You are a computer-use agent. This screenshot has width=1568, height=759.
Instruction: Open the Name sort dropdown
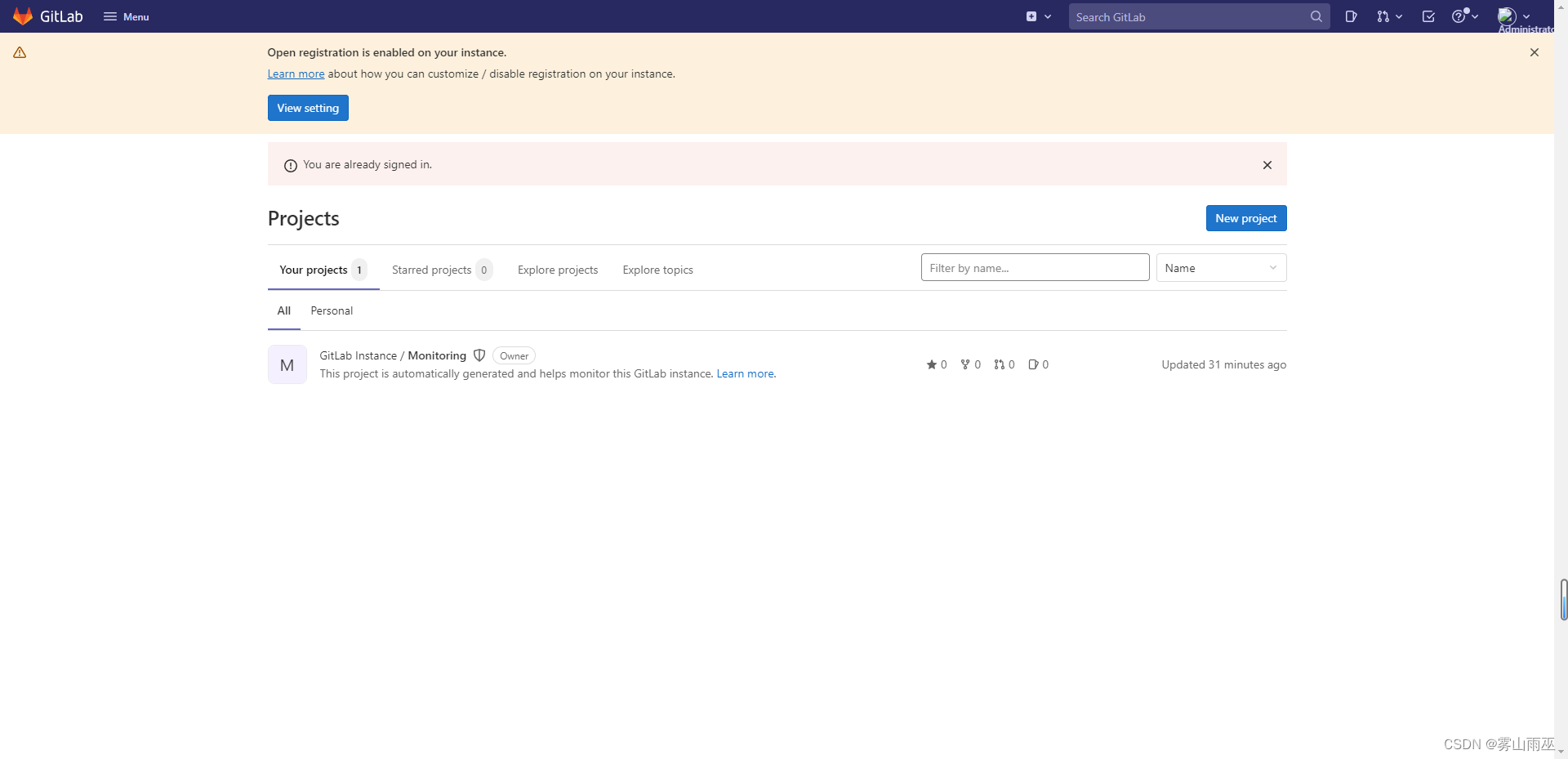point(1220,267)
